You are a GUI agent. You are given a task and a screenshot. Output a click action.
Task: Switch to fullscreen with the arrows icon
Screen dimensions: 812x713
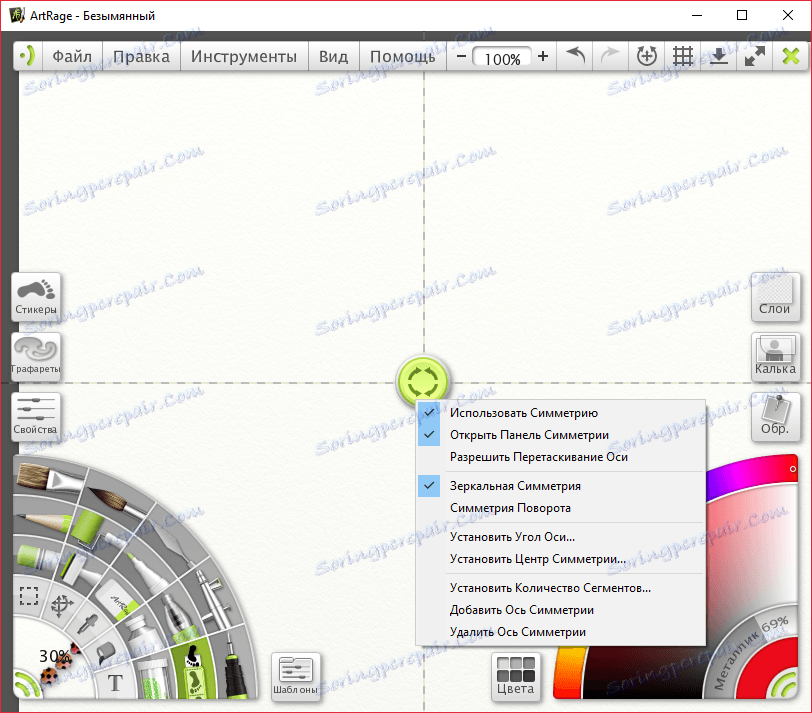[x=755, y=56]
